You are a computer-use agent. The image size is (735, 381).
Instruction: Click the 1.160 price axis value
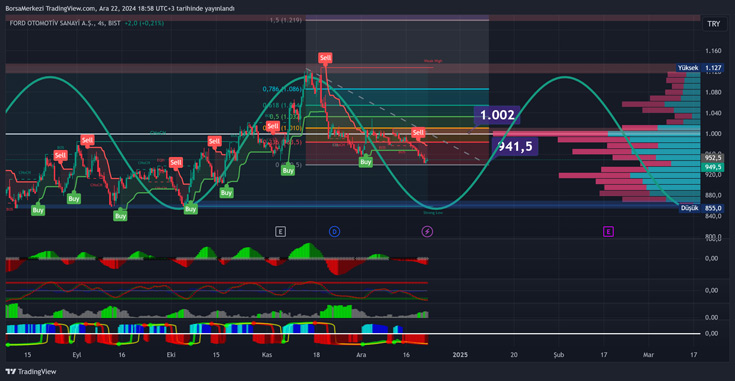click(x=713, y=51)
